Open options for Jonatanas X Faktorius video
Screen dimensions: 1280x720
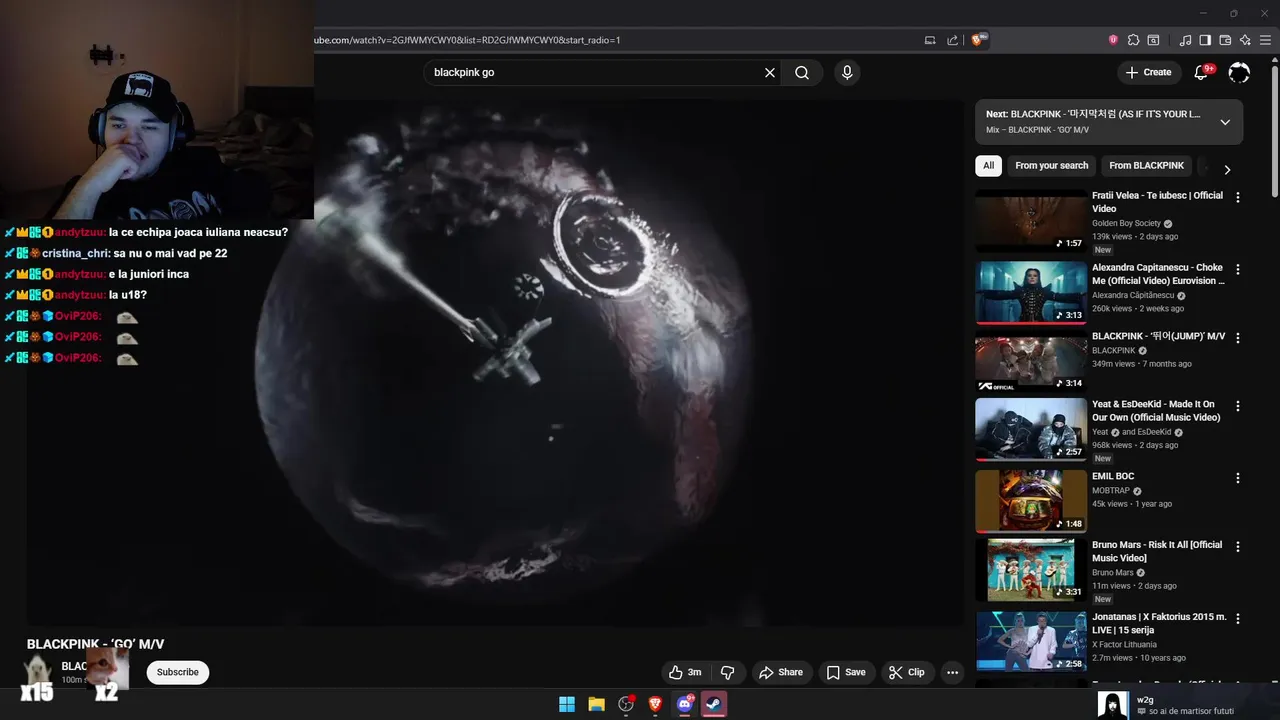(1238, 618)
